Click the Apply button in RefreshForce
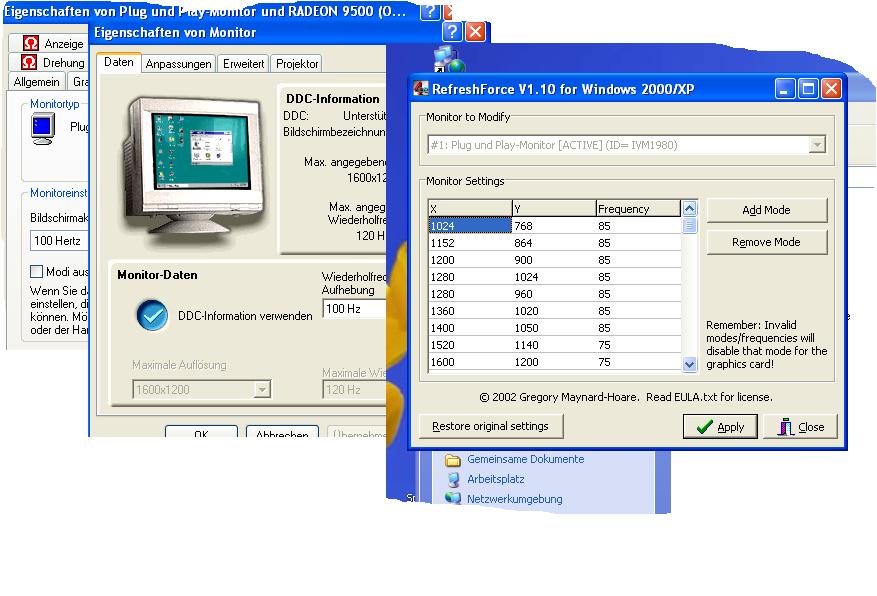Image resolution: width=877 pixels, height=596 pixels. (720, 427)
